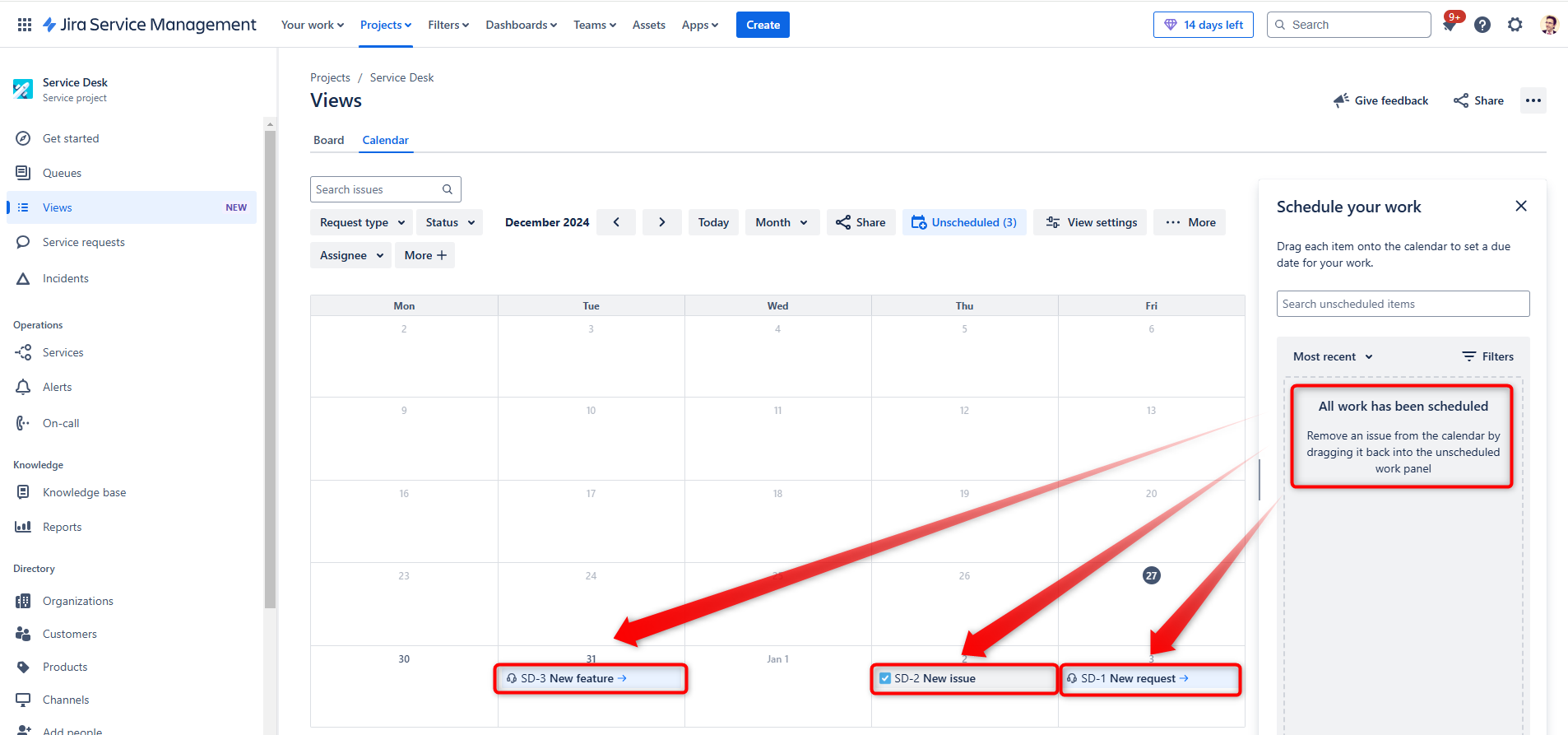The height and width of the screenshot is (735, 1568).
Task: Toggle the SD-2 New issue checkbox
Action: point(885,678)
